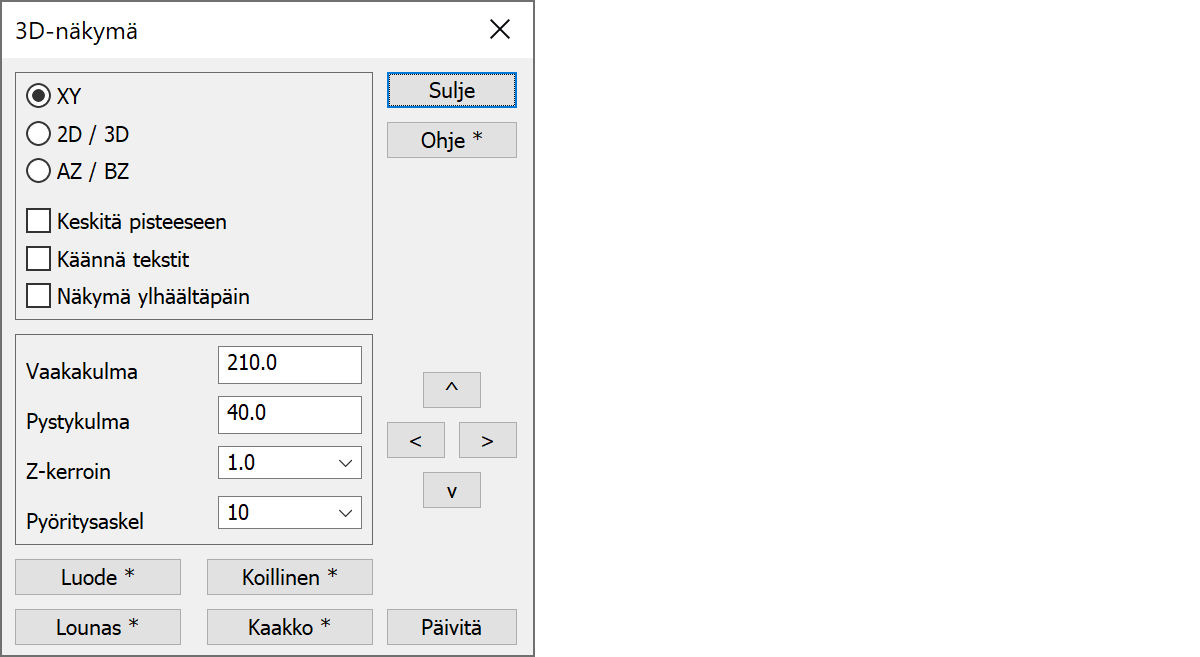Image resolution: width=1200 pixels, height=657 pixels.
Task: Close the 3D-näkymä dialog window
Action: pyautogui.click(x=500, y=30)
